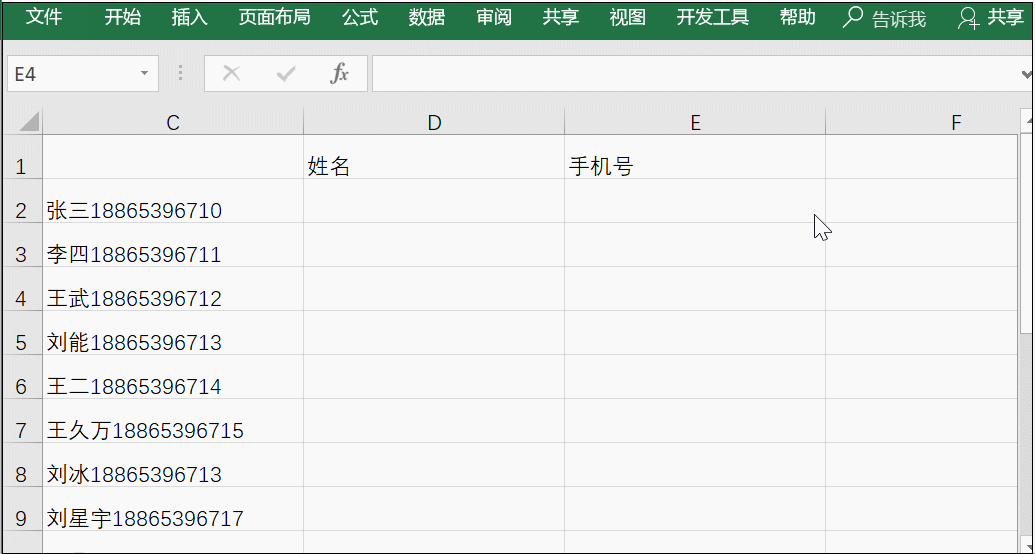Switch to the 视图 tab
Image resolution: width=1035 pixels, height=554 pixels.
point(627,17)
